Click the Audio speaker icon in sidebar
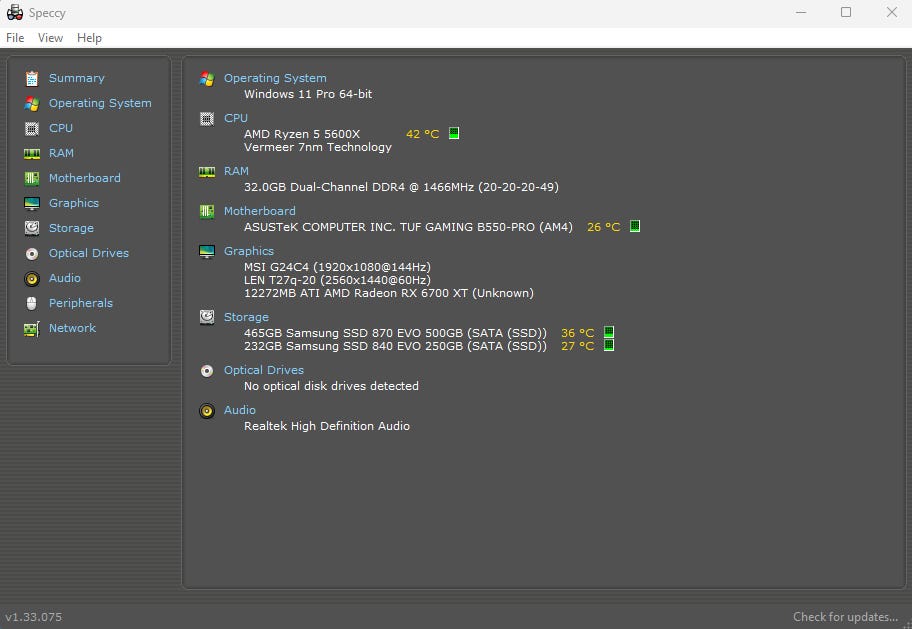The height and width of the screenshot is (629, 912). click(32, 279)
